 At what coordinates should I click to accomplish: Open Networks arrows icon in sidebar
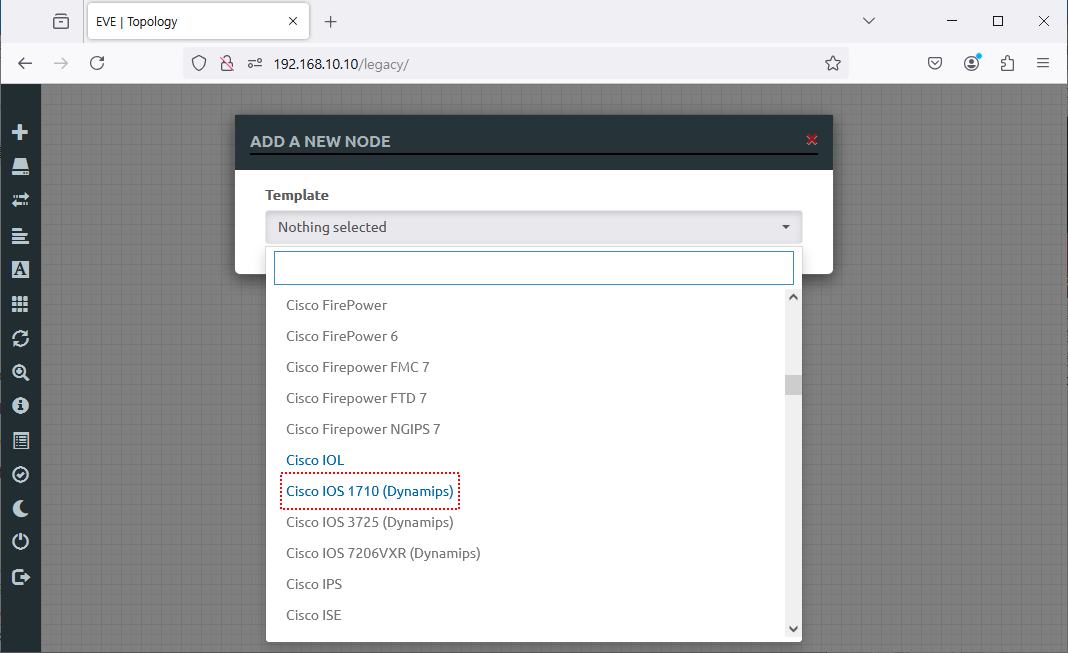pyautogui.click(x=20, y=200)
